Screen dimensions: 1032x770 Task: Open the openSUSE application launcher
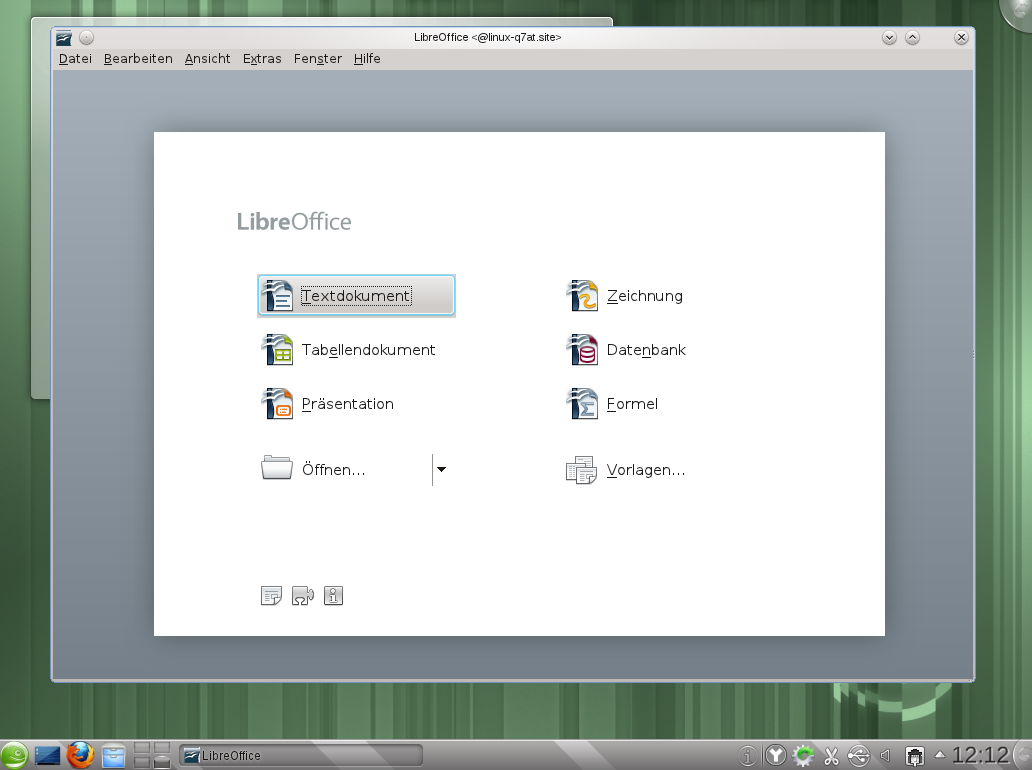pyautogui.click(x=15, y=755)
